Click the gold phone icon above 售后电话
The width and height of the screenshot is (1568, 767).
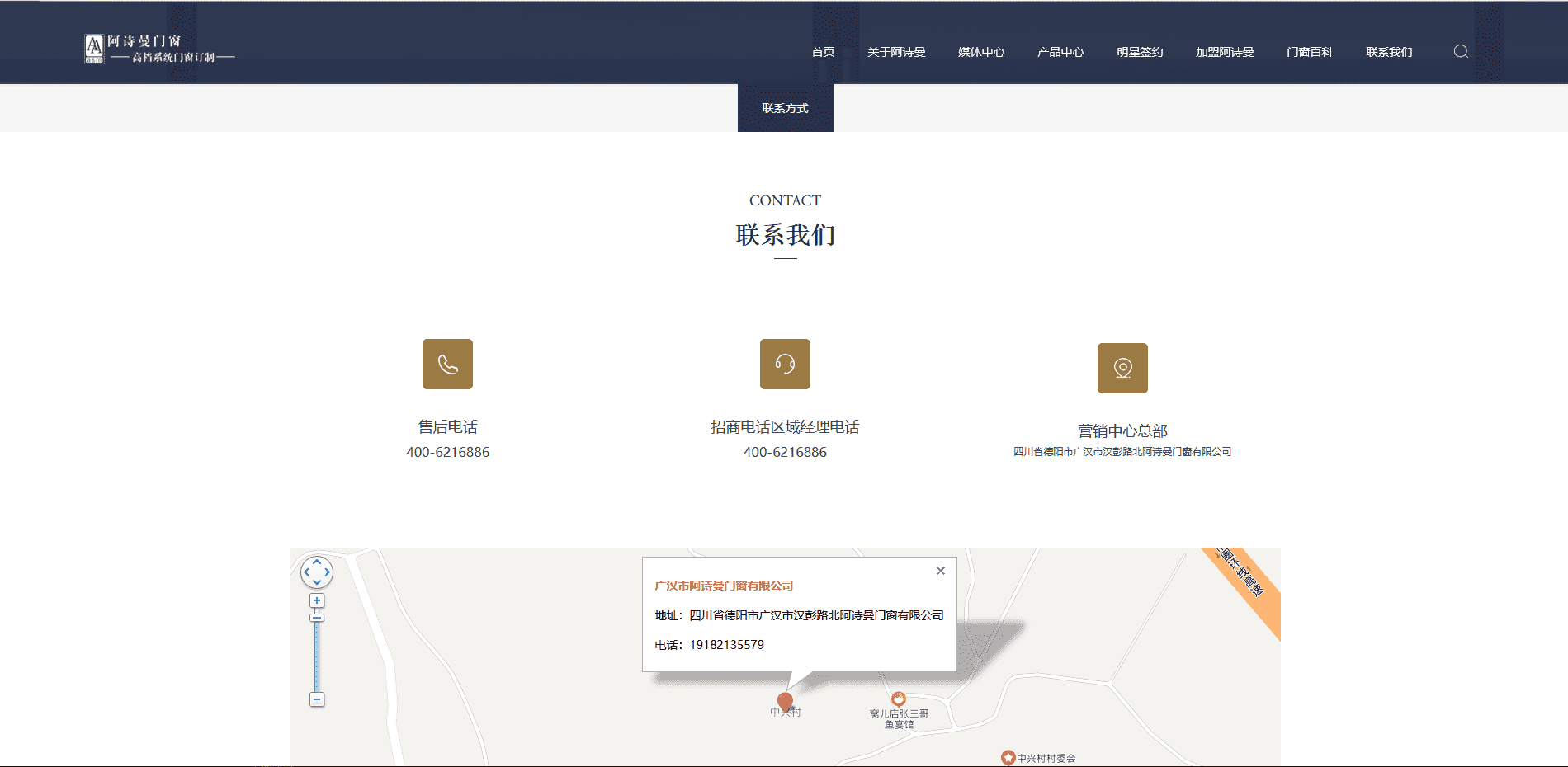[x=447, y=364]
